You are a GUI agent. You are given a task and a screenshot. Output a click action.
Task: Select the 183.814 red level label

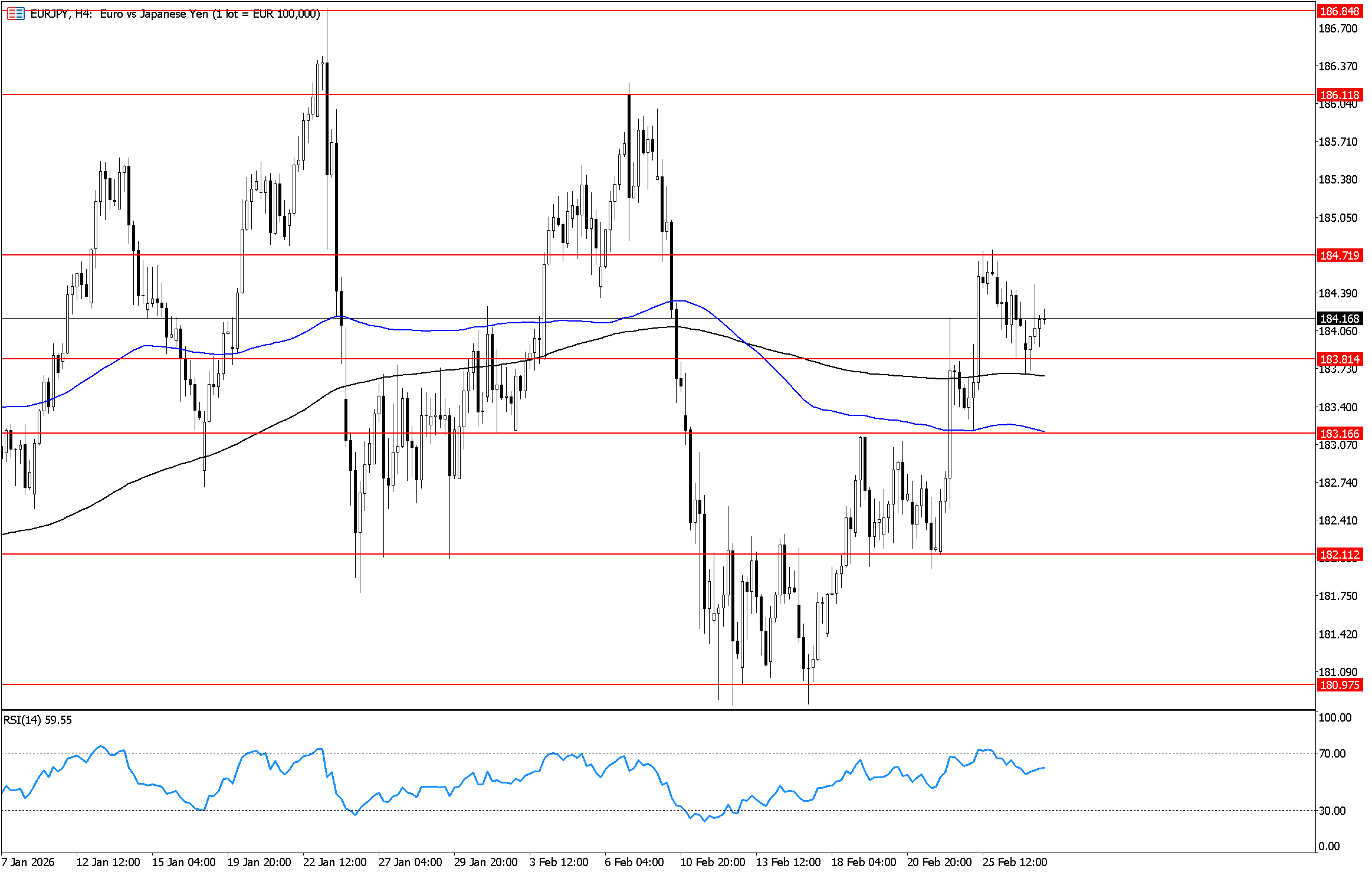pyautogui.click(x=1339, y=359)
